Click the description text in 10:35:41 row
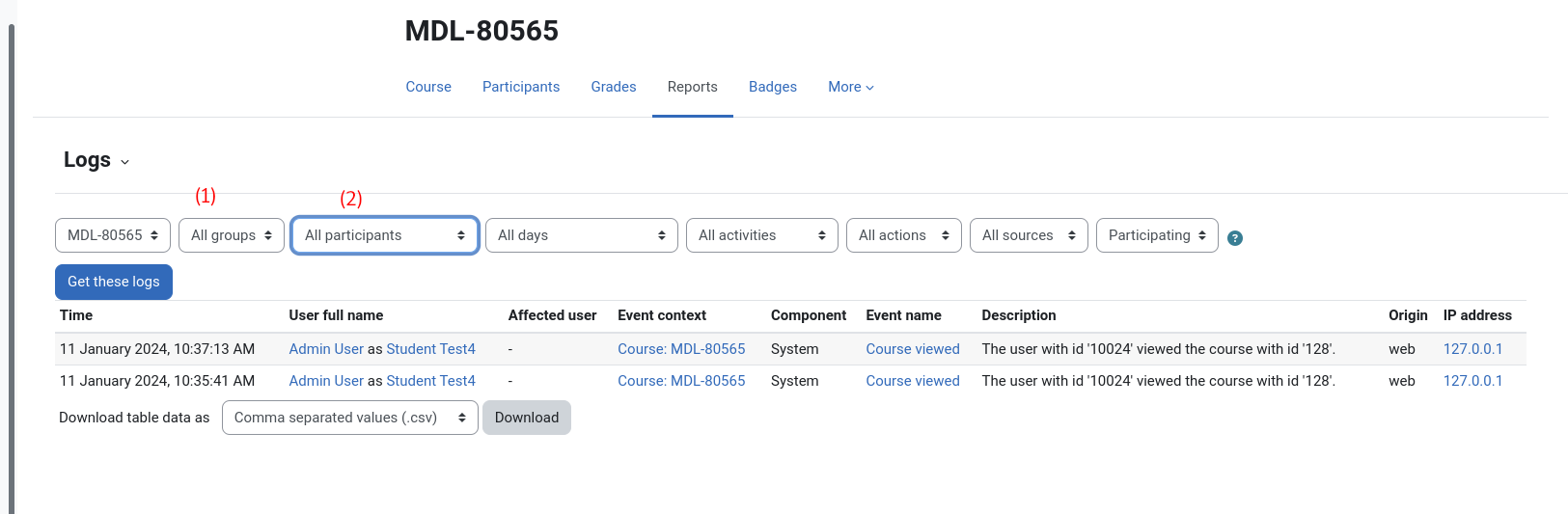 1159,381
